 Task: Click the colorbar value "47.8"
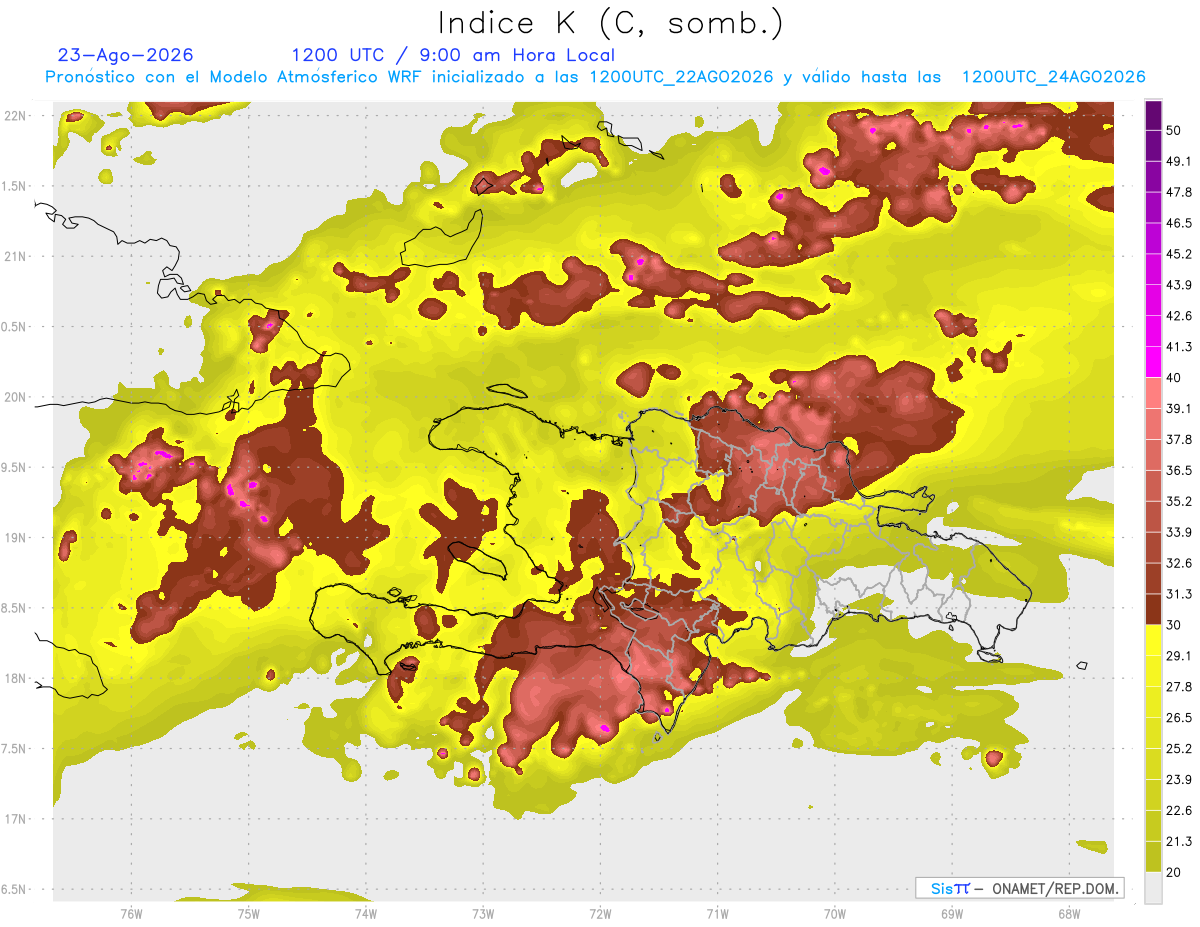point(1179,192)
